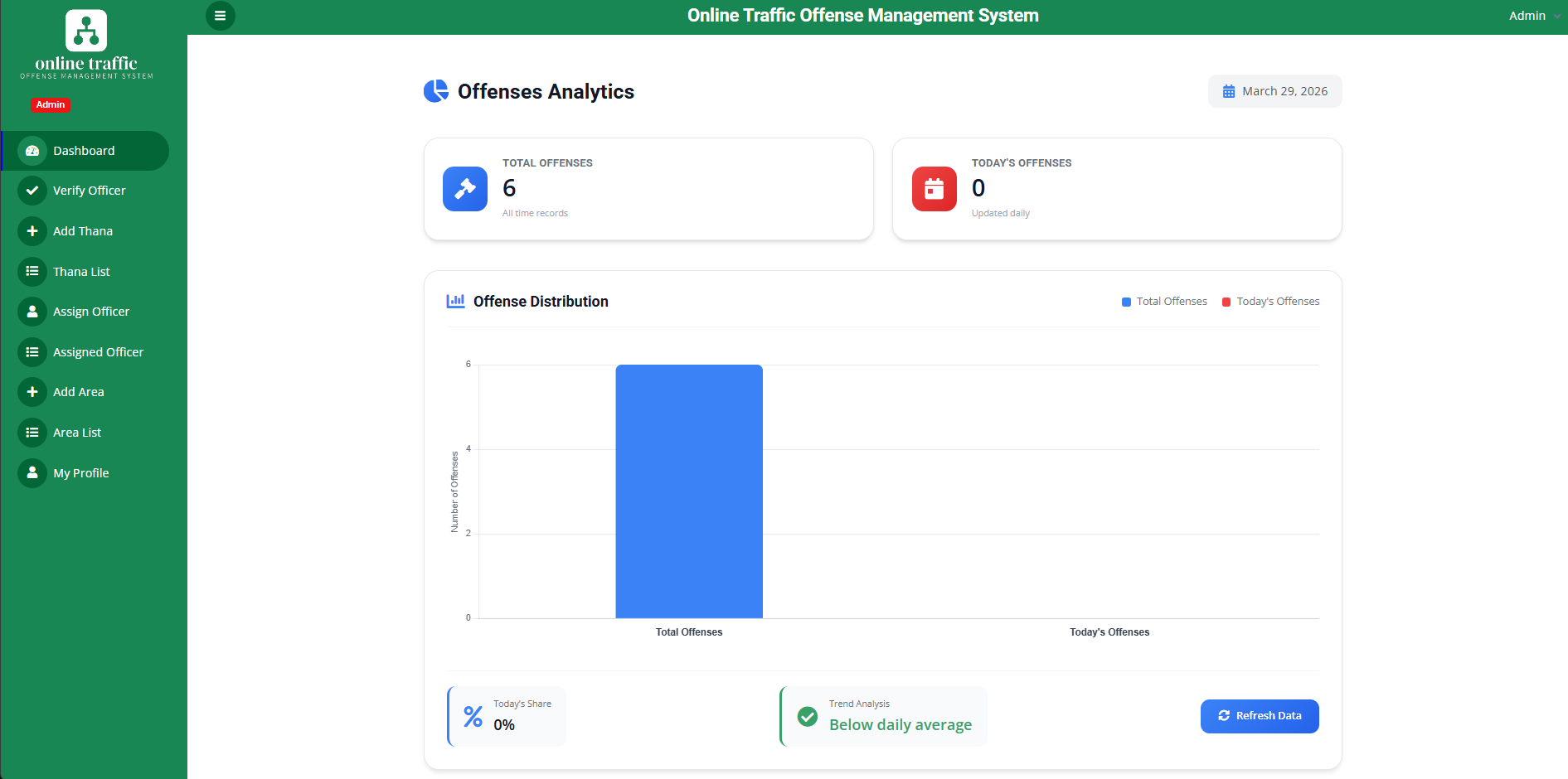Click the Assign Officer person icon
The width and height of the screenshot is (1568, 779).
(x=32, y=312)
